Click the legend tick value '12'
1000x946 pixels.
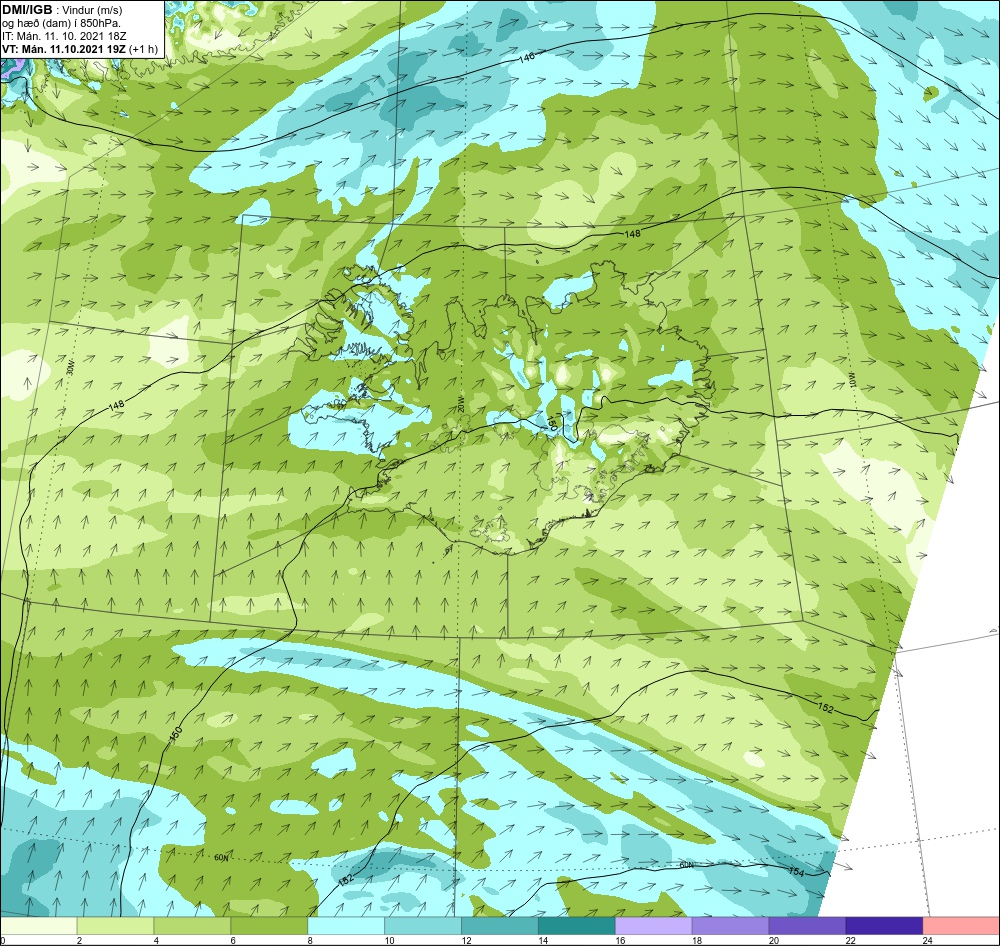pos(466,940)
